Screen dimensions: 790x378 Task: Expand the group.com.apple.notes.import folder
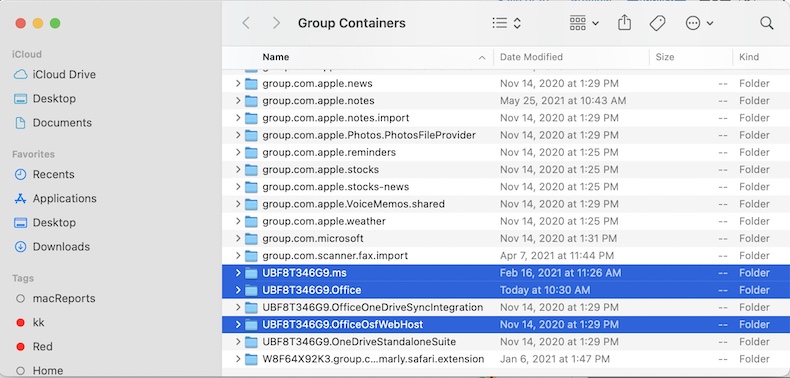tap(238, 118)
